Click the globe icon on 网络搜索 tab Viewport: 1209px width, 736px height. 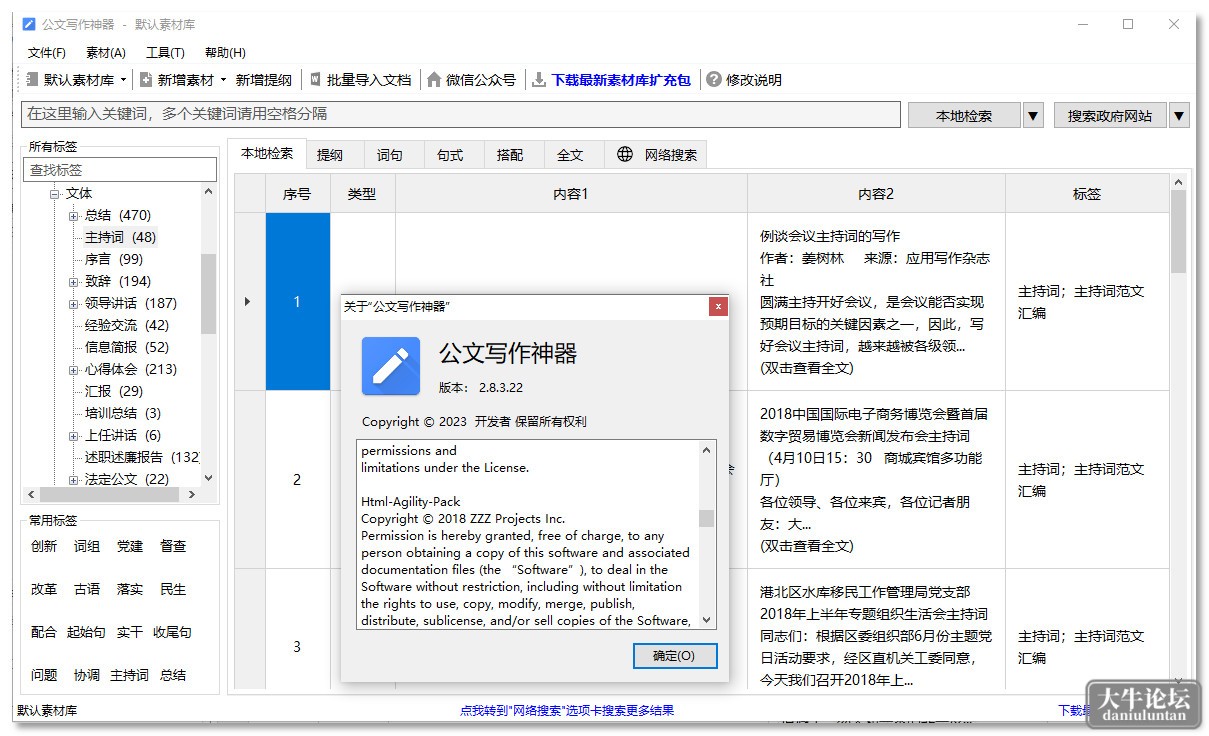coord(625,154)
